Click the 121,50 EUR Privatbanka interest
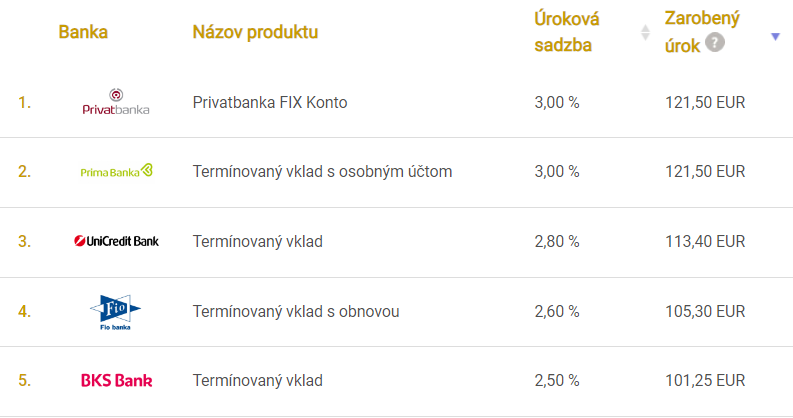Screen dimensions: 793x418 pyautogui.click(x=704, y=102)
